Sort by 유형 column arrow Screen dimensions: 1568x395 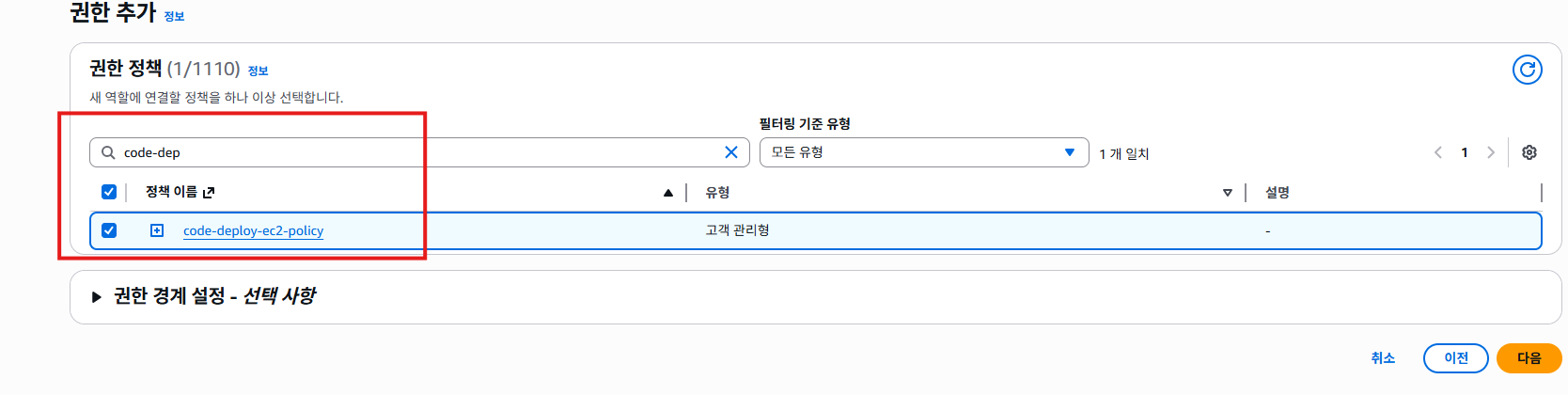point(1227,193)
